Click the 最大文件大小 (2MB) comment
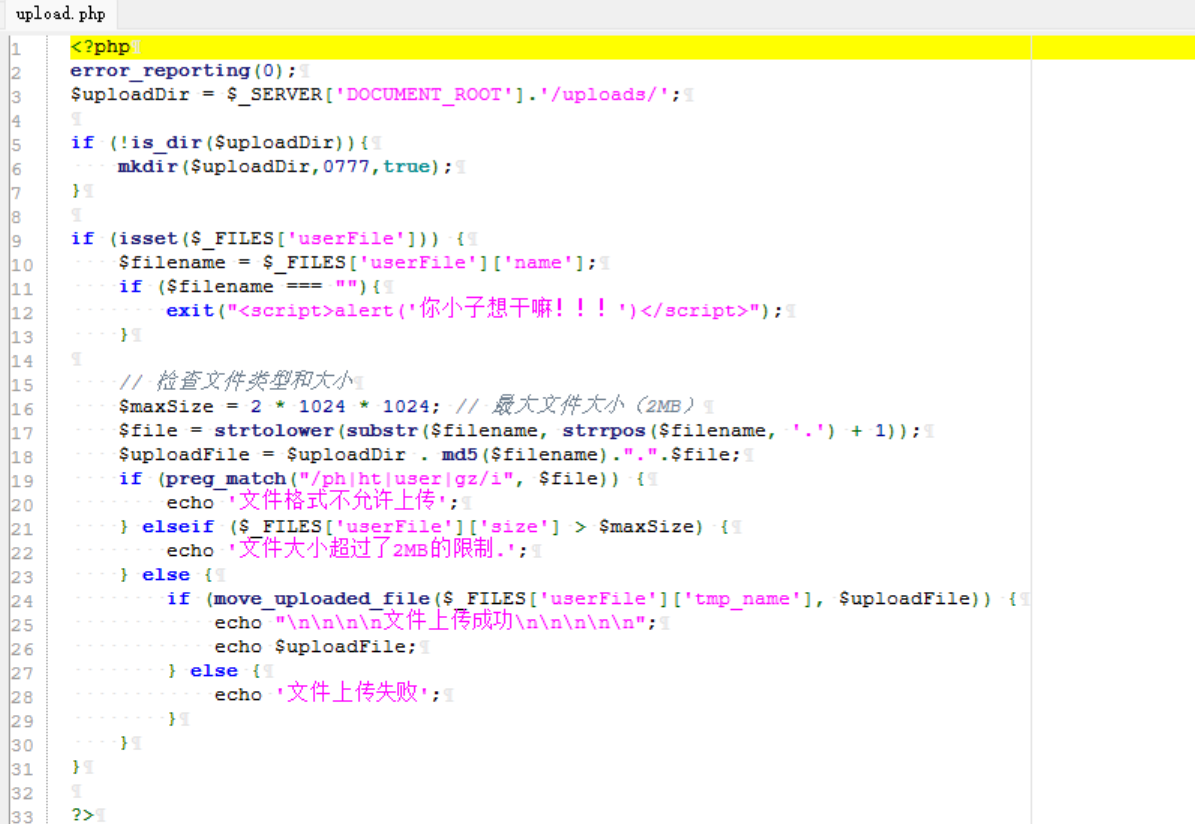 (575, 405)
